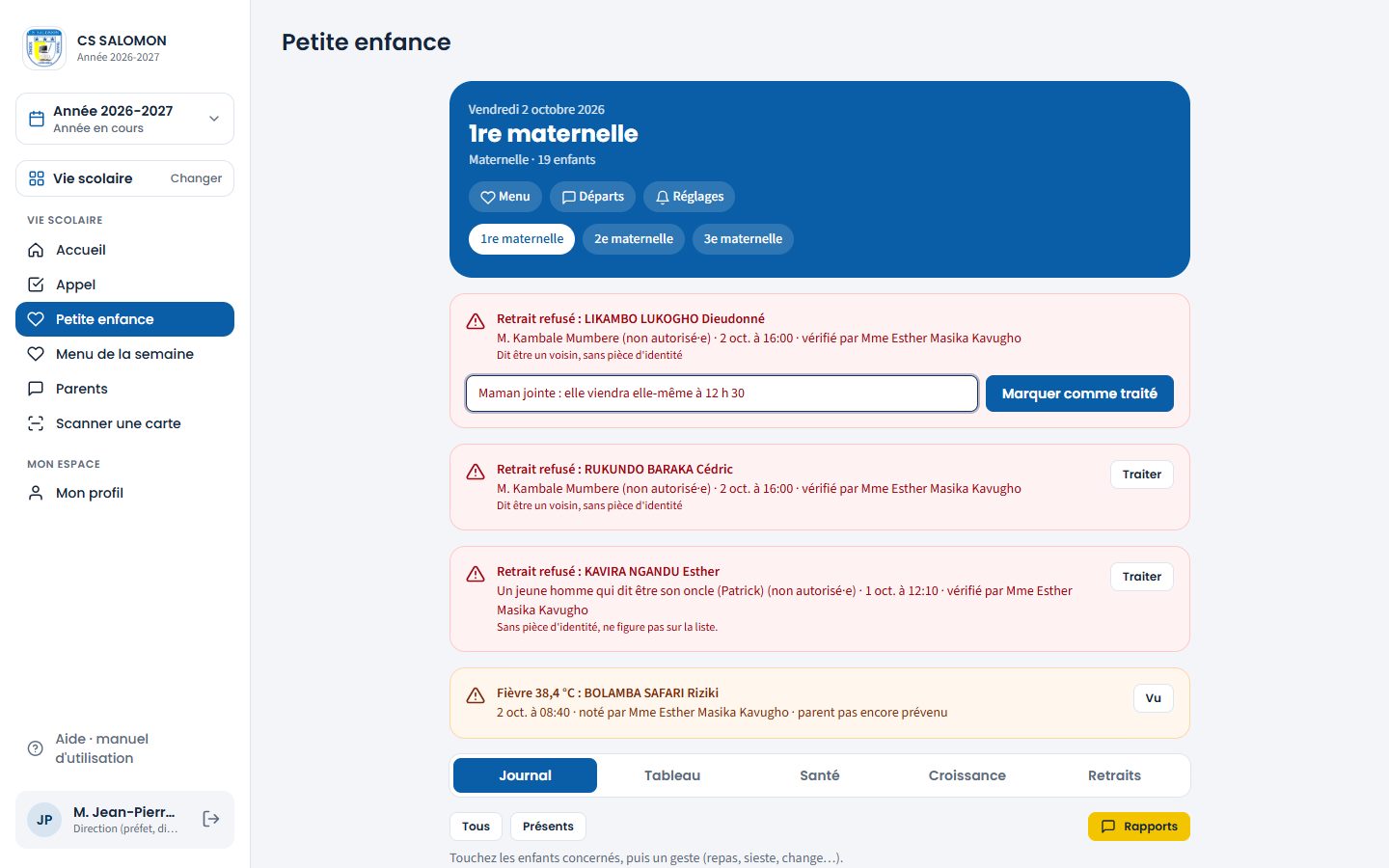Open the Départs pill
Viewport: 1389px width, 868px height.
tap(592, 197)
